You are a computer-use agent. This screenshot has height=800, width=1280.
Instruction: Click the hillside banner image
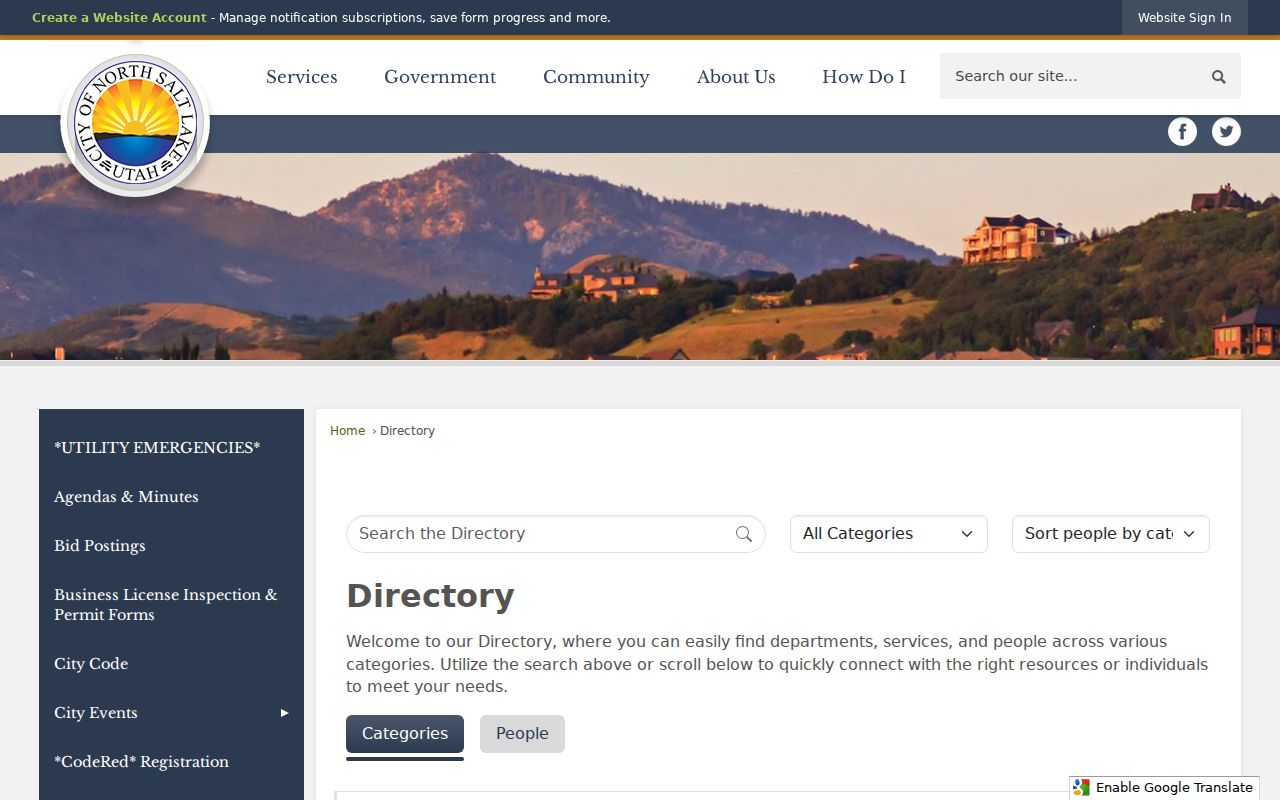pyautogui.click(x=640, y=257)
